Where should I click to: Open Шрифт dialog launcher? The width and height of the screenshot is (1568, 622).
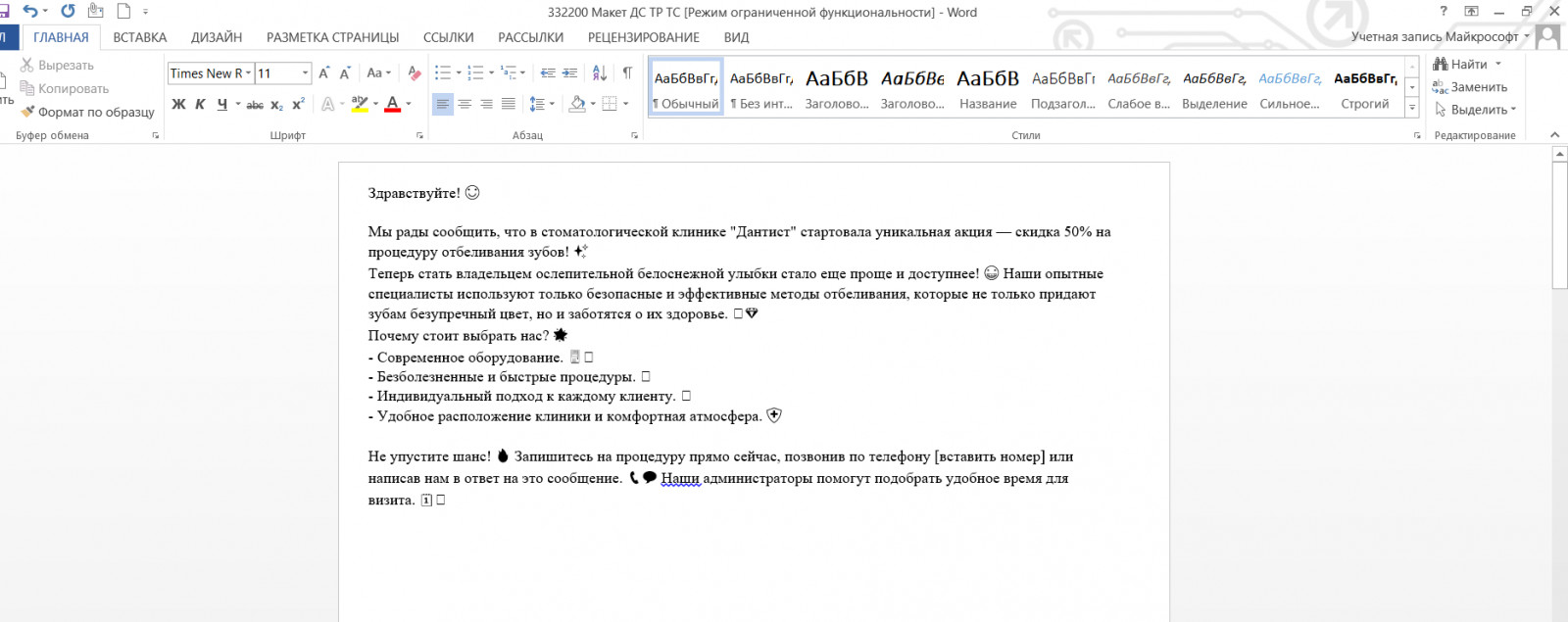(420, 135)
